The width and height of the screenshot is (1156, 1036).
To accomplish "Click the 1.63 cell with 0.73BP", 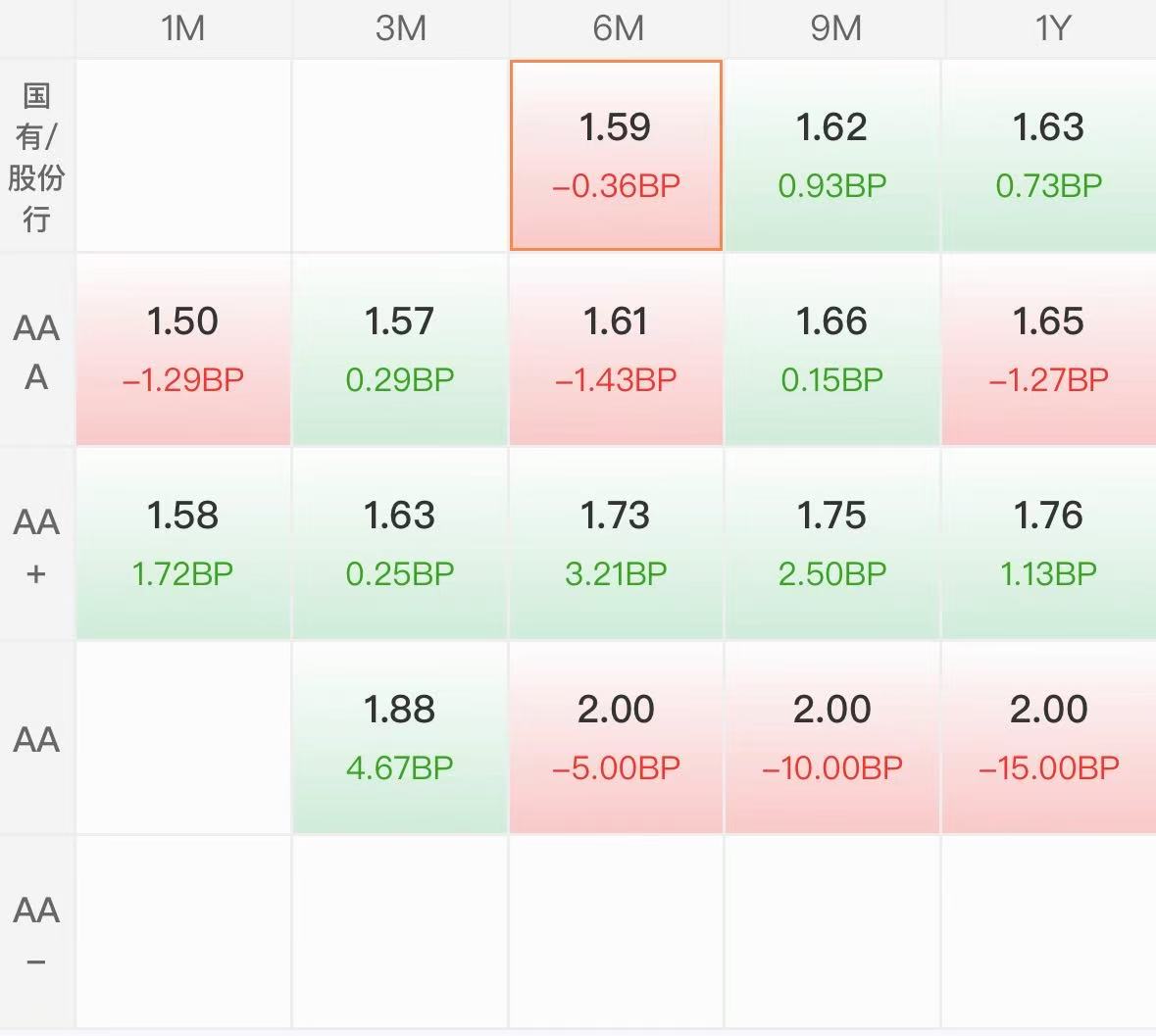I will (x=1049, y=156).
